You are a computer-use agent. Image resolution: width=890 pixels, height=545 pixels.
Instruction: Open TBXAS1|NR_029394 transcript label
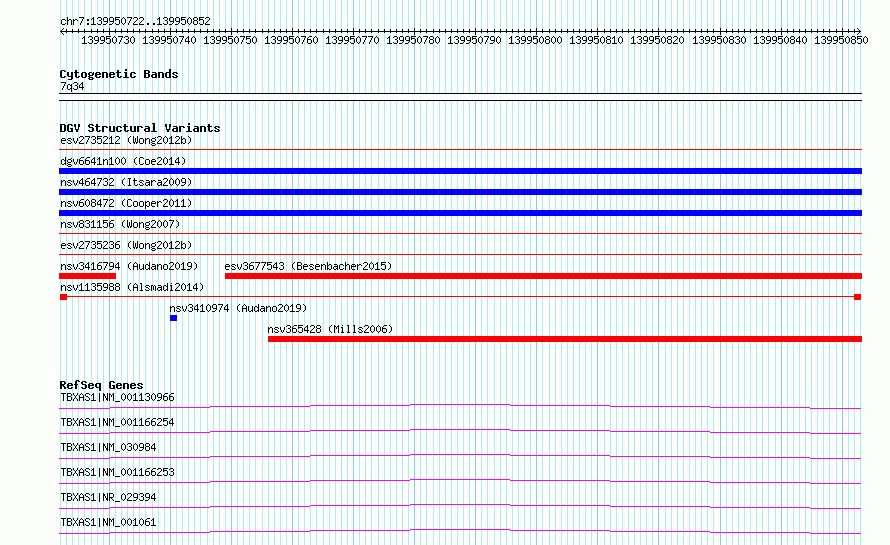pos(108,497)
